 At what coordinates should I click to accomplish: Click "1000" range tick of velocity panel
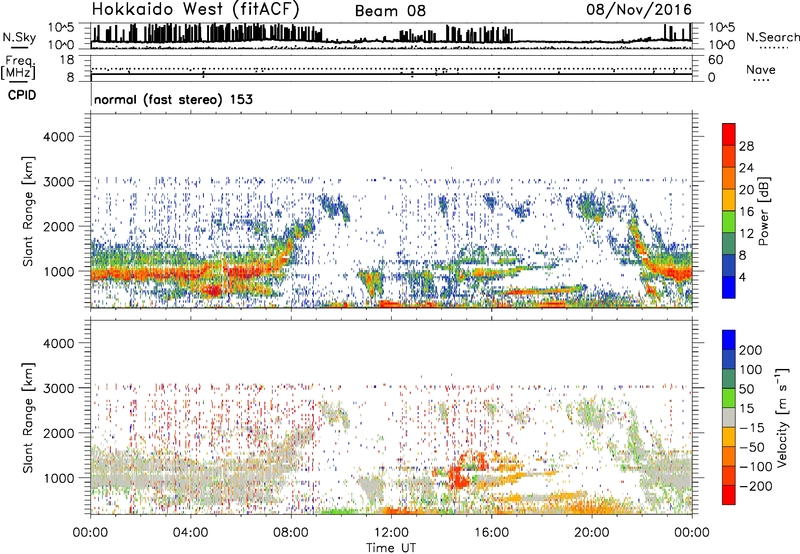(x=58, y=478)
